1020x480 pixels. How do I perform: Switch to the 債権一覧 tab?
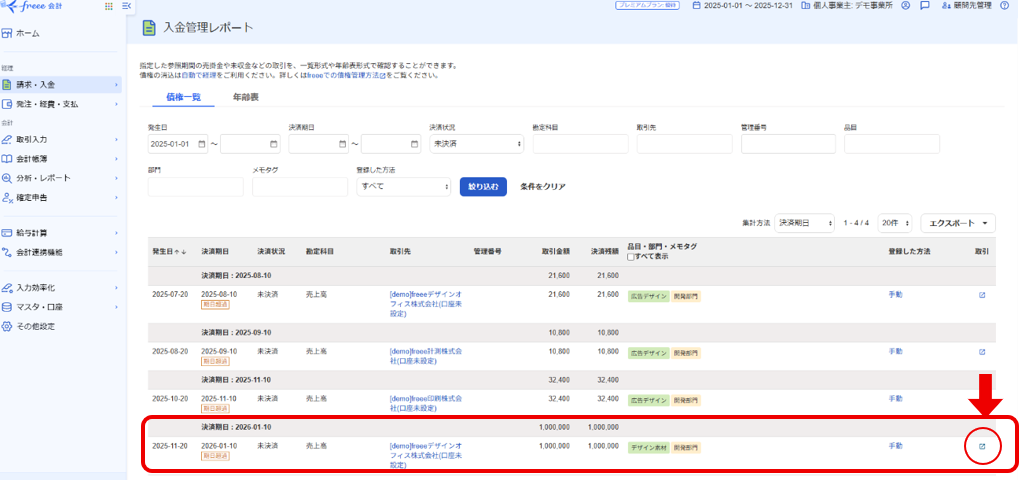point(183,97)
